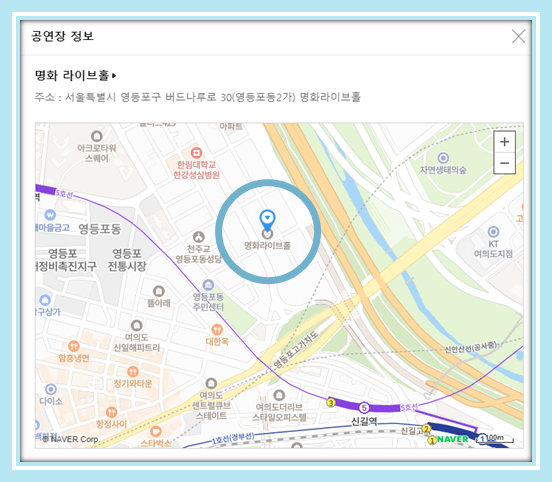Click the 여의도더리브 스타일오피스텔 icon
Screen dimensions: 552x482
(x=279, y=395)
